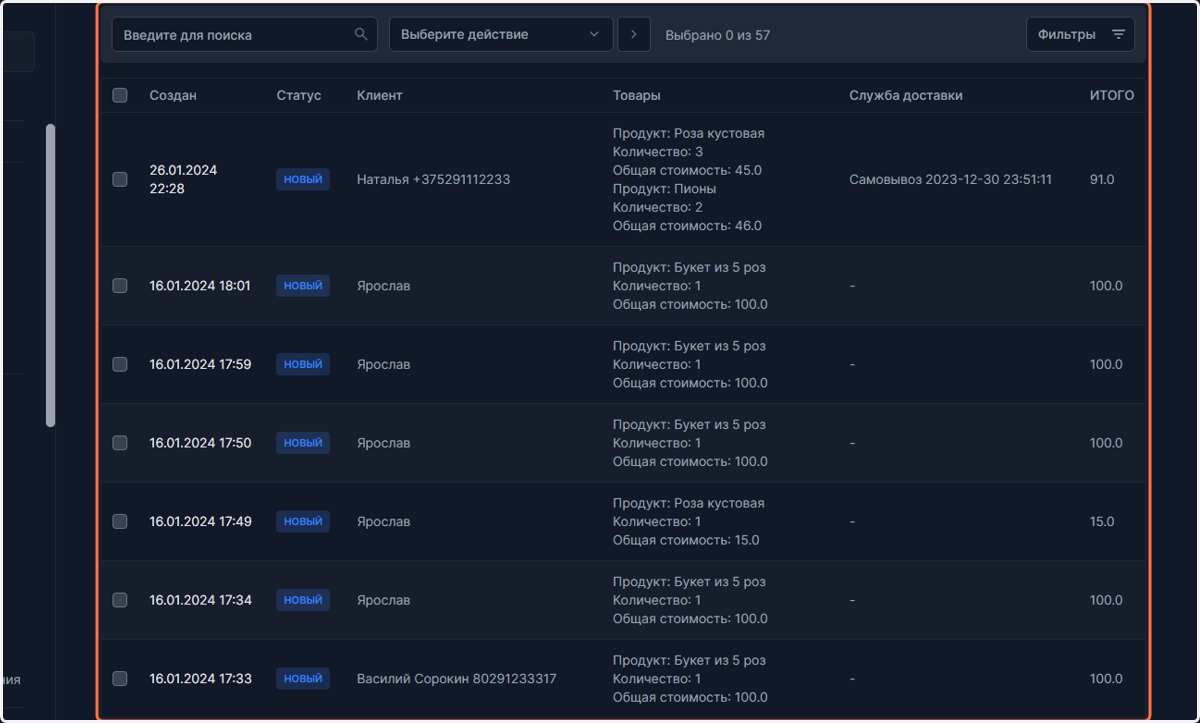This screenshot has width=1200, height=723.
Task: Click Самовывоз 2023-12-30 23:51:11 delivery cell
Action: (x=951, y=179)
